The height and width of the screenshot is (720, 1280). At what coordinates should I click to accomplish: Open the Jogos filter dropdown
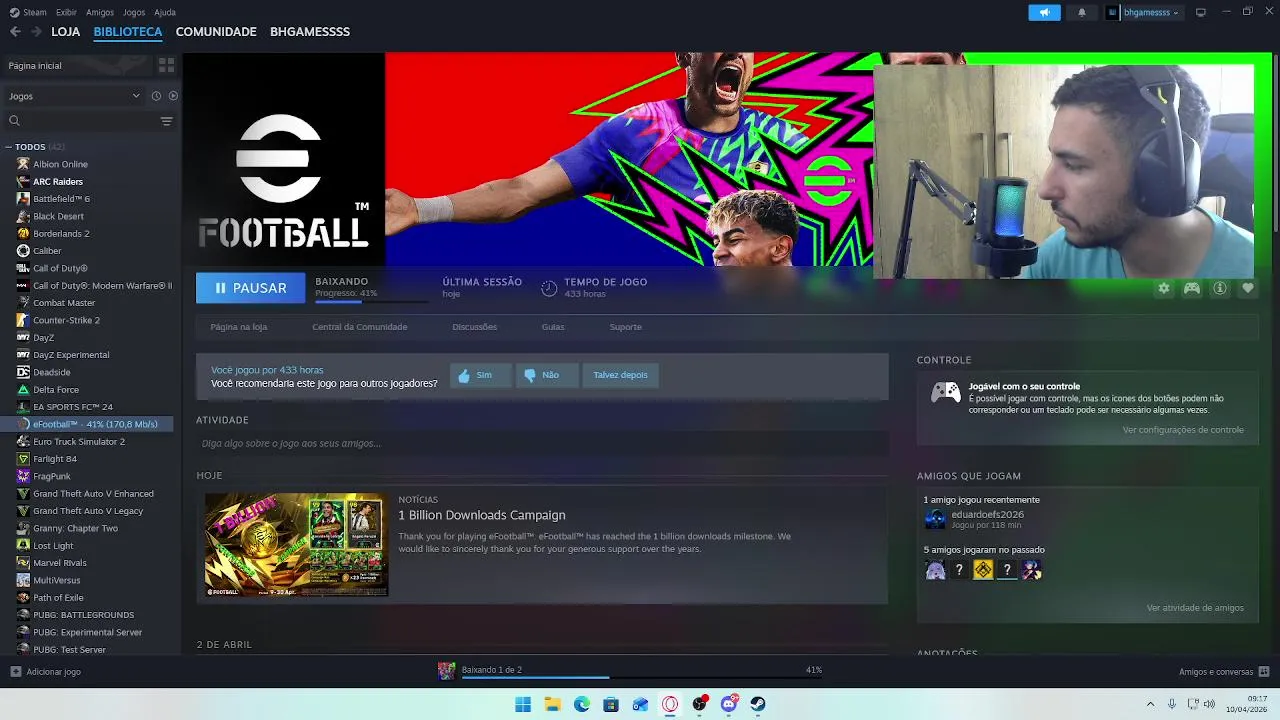[75, 96]
